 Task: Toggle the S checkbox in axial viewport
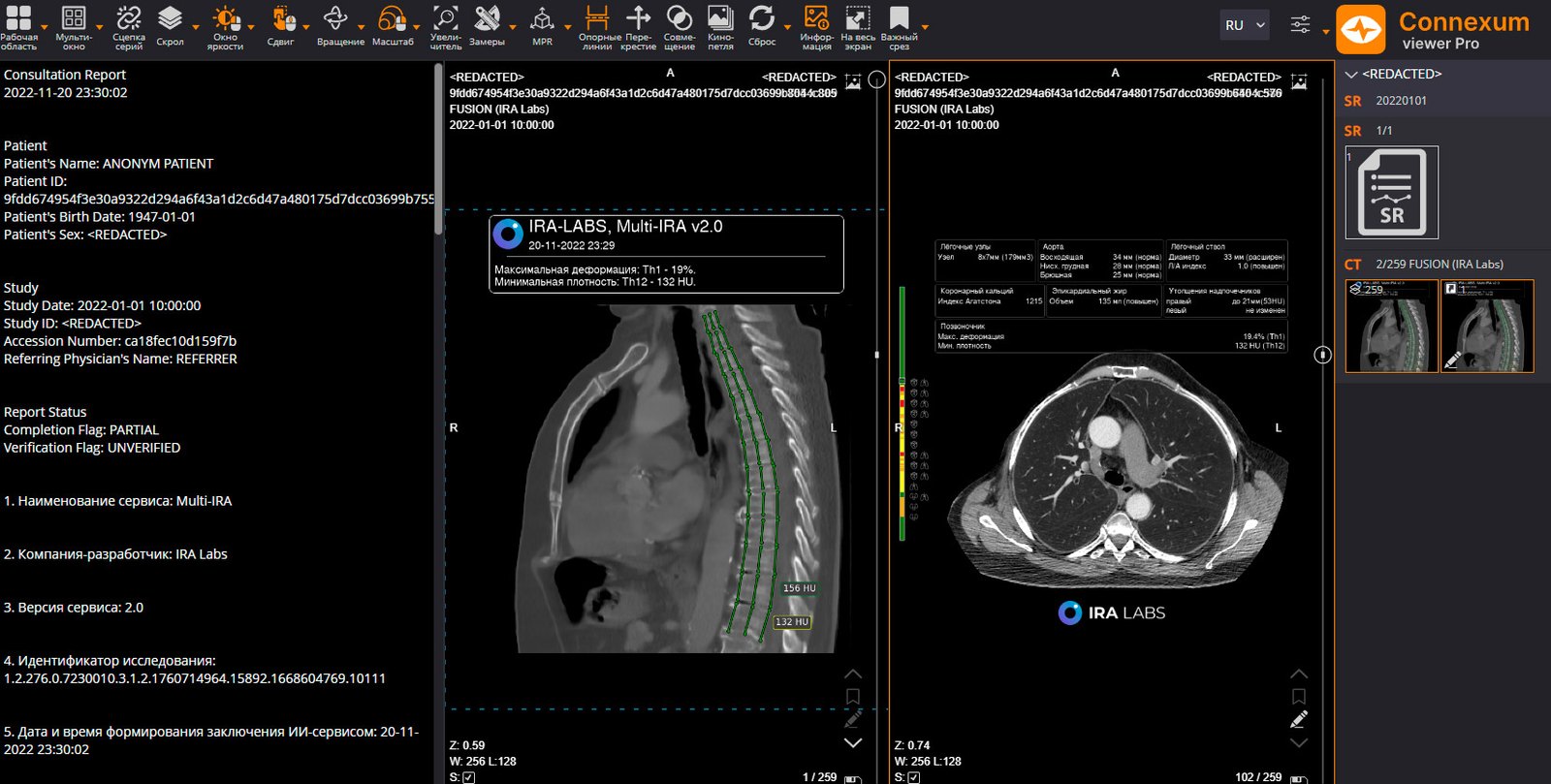(914, 777)
